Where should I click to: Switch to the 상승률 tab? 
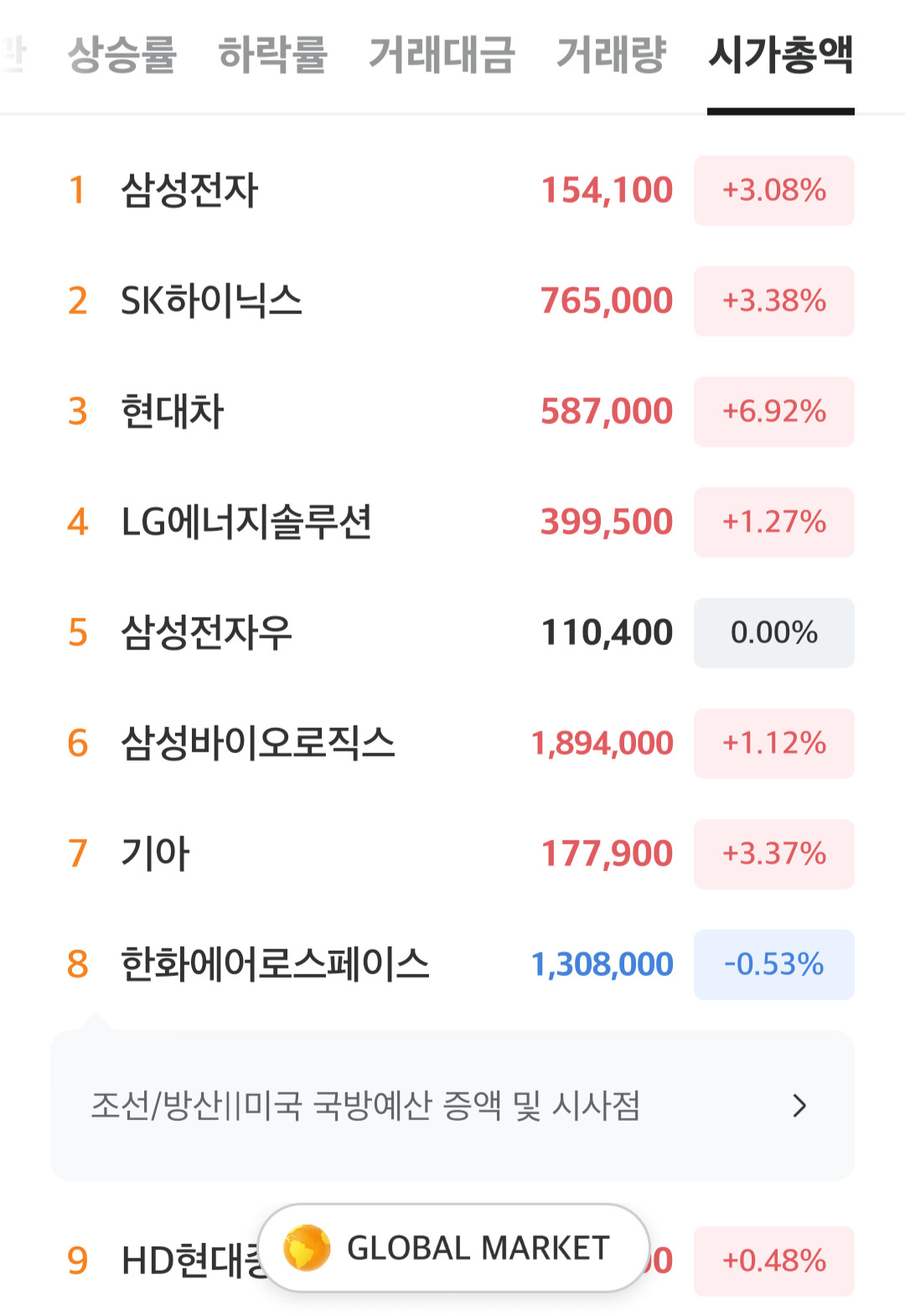tap(122, 55)
